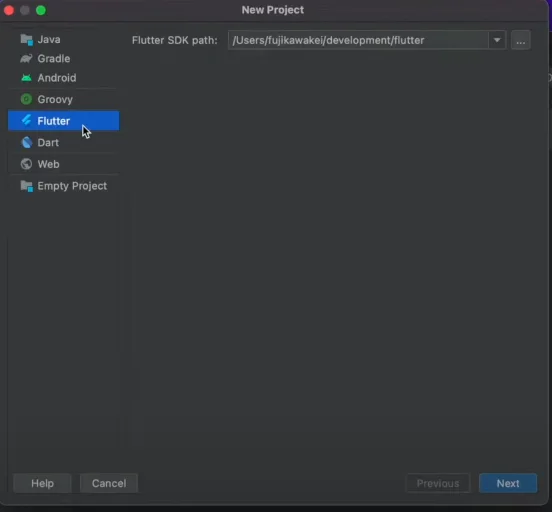Viewport: 552px width, 512px height.
Task: Click the green Android robot icon
Action: click(26, 78)
